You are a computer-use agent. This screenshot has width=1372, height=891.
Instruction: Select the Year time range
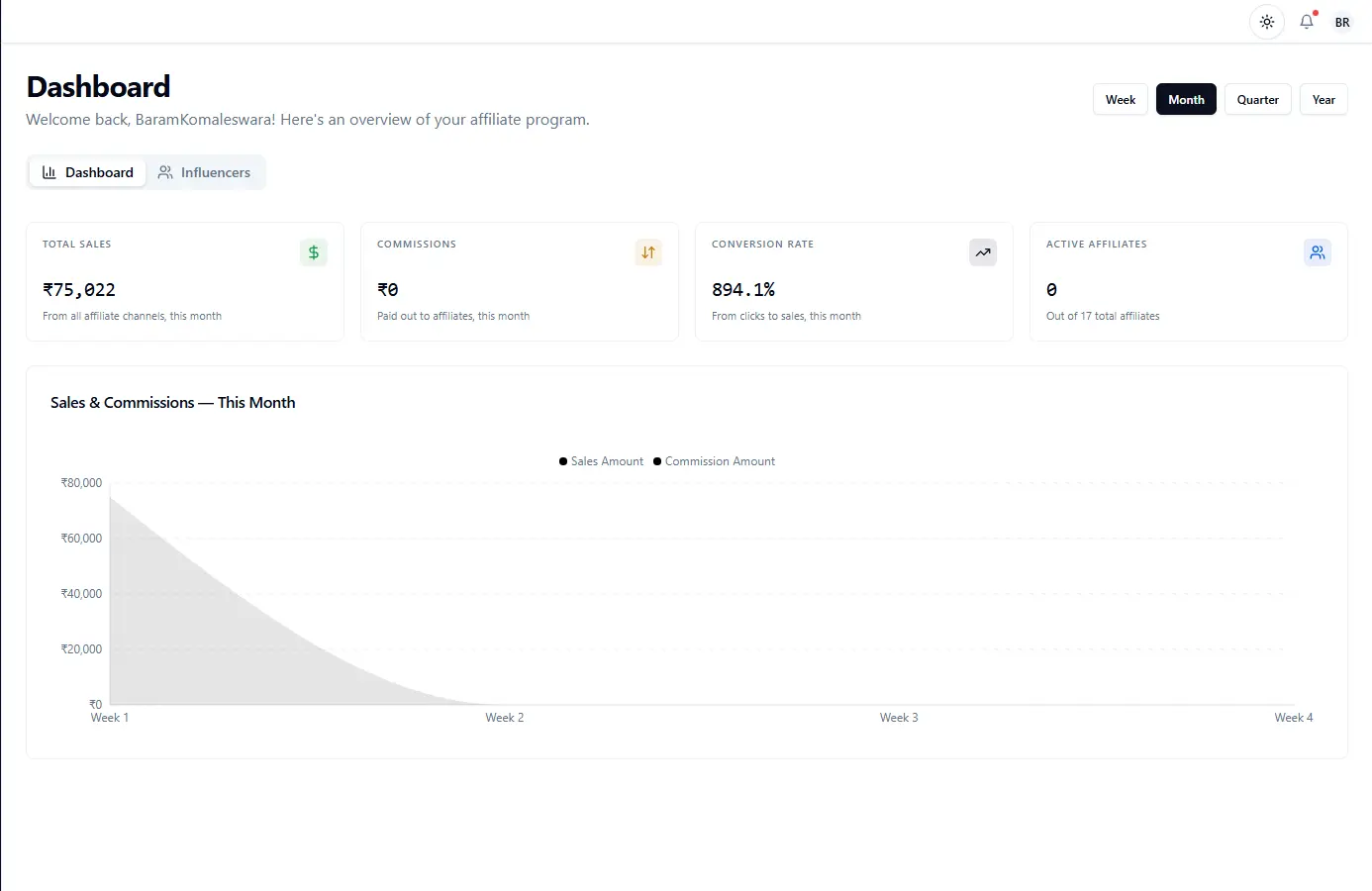(x=1323, y=99)
